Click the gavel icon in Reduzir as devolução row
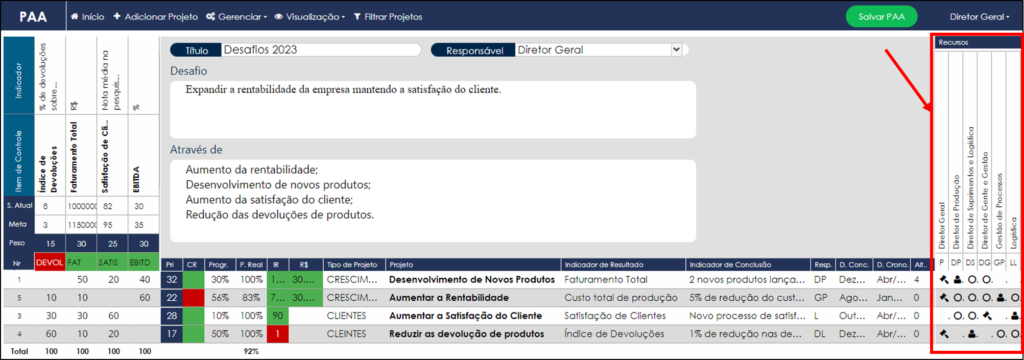This screenshot has height=360, width=1024. [944, 333]
